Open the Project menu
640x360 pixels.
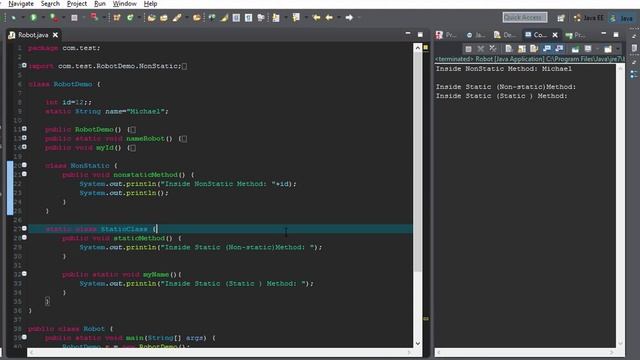[77, 4]
